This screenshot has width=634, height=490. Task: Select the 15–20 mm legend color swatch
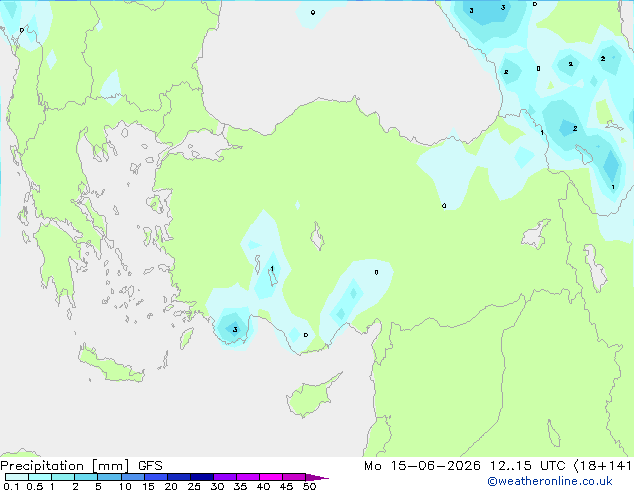click(x=155, y=477)
